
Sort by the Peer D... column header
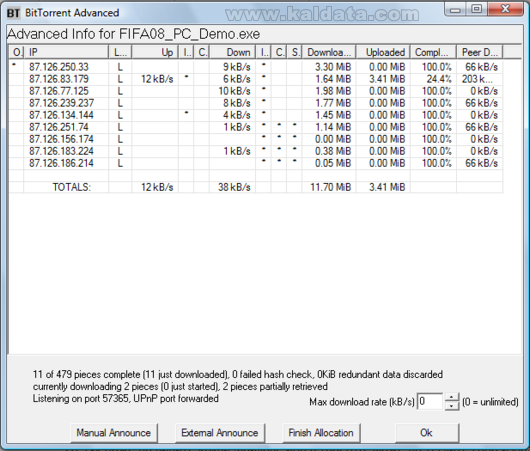click(x=480, y=52)
